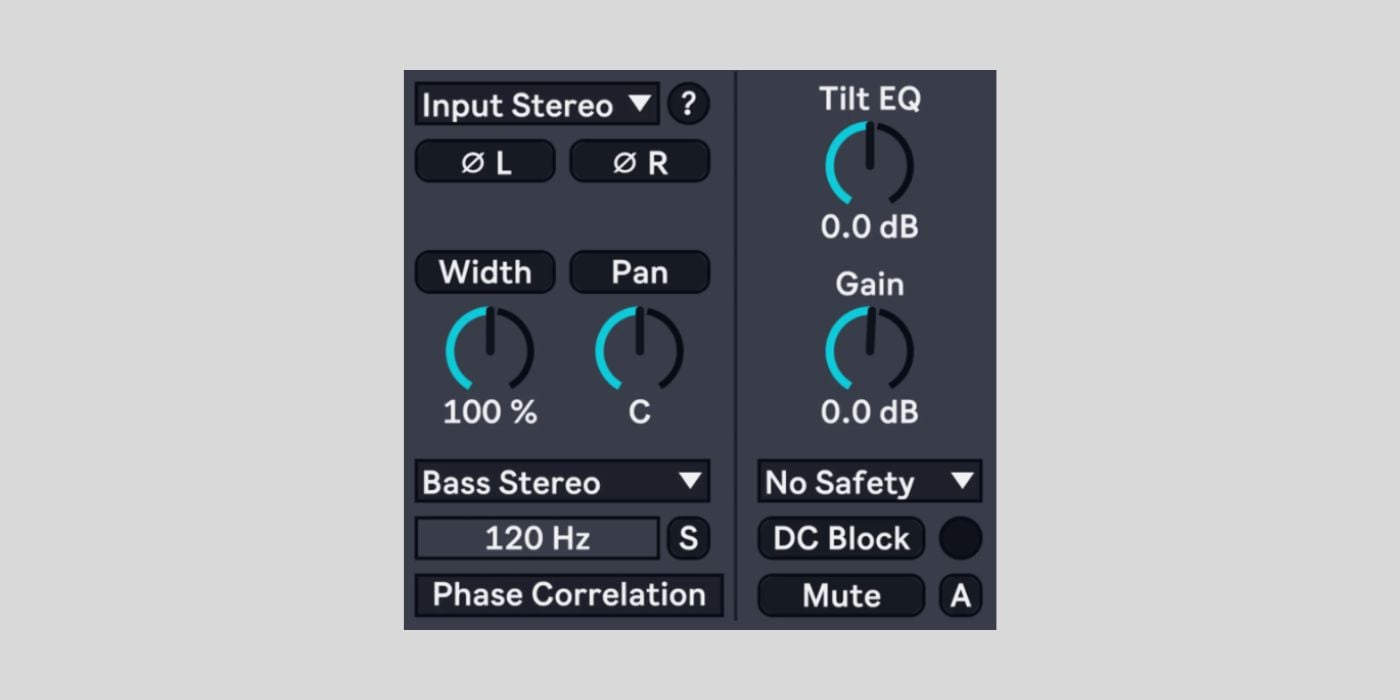Click the Pan knob dial
1400x700 pixels.
click(639, 349)
